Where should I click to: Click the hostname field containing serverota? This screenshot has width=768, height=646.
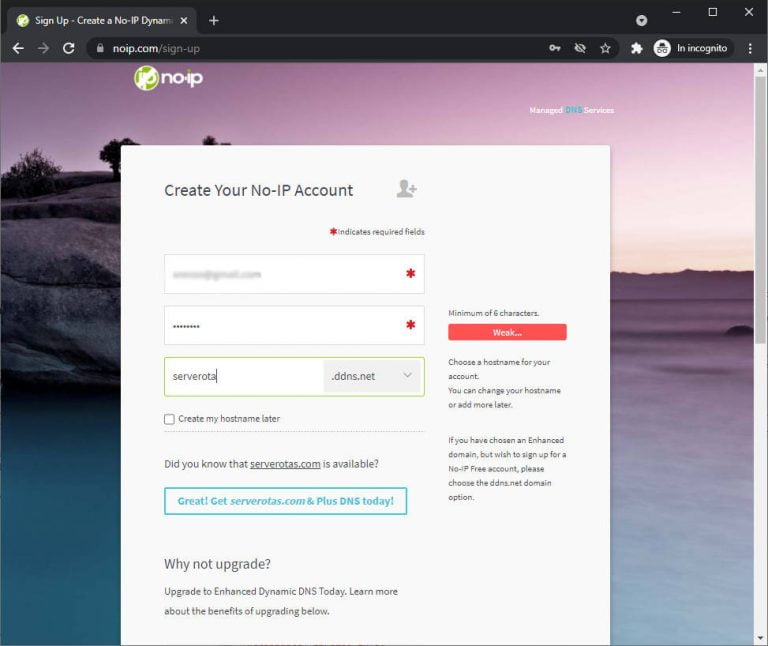[x=245, y=376]
